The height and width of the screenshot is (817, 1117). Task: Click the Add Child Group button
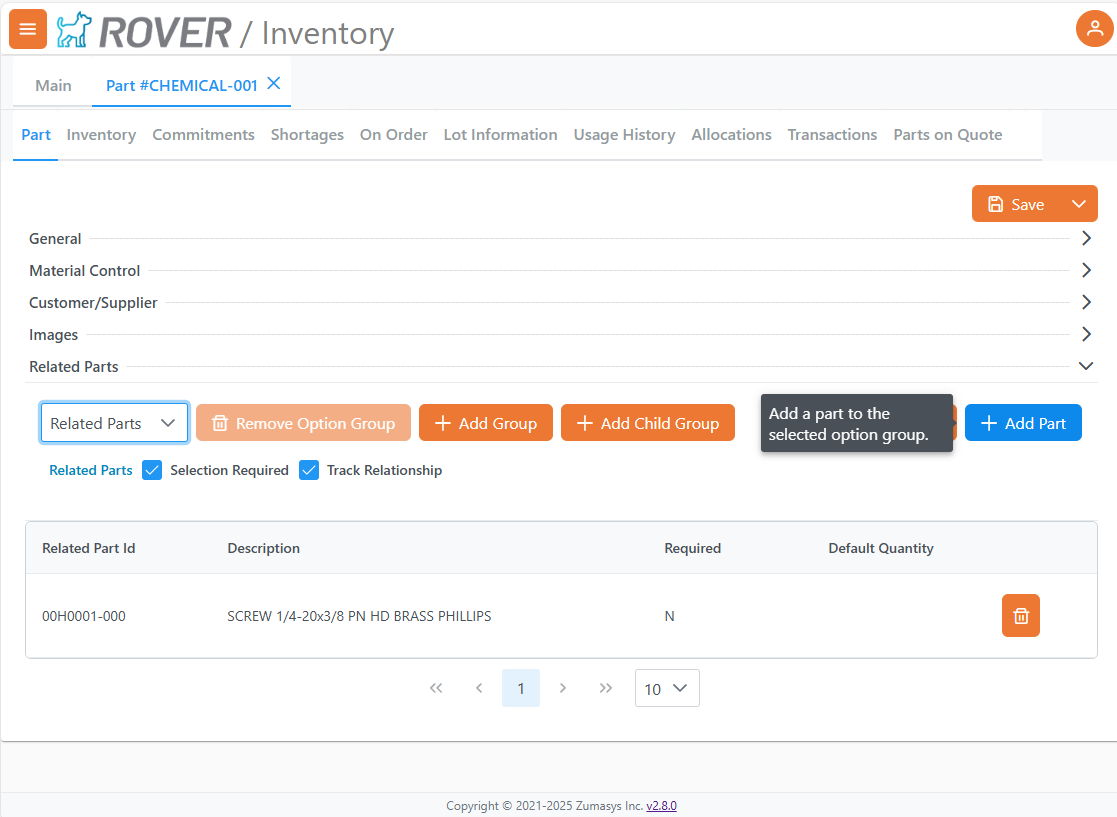point(647,423)
